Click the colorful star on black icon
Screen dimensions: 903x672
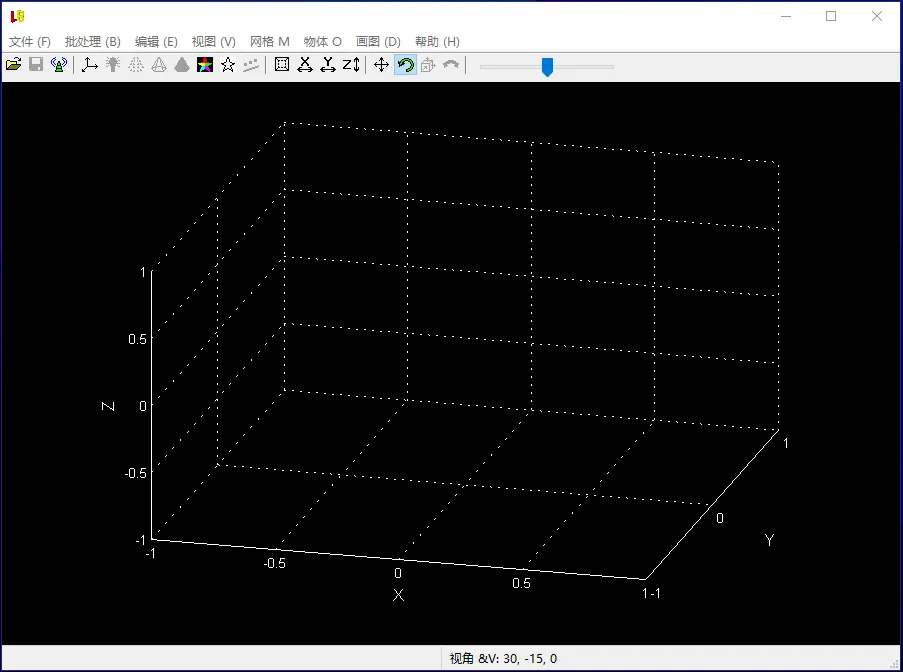[205, 64]
